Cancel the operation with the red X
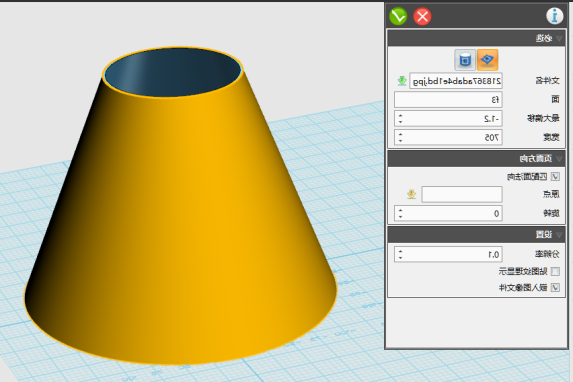 click(422, 16)
